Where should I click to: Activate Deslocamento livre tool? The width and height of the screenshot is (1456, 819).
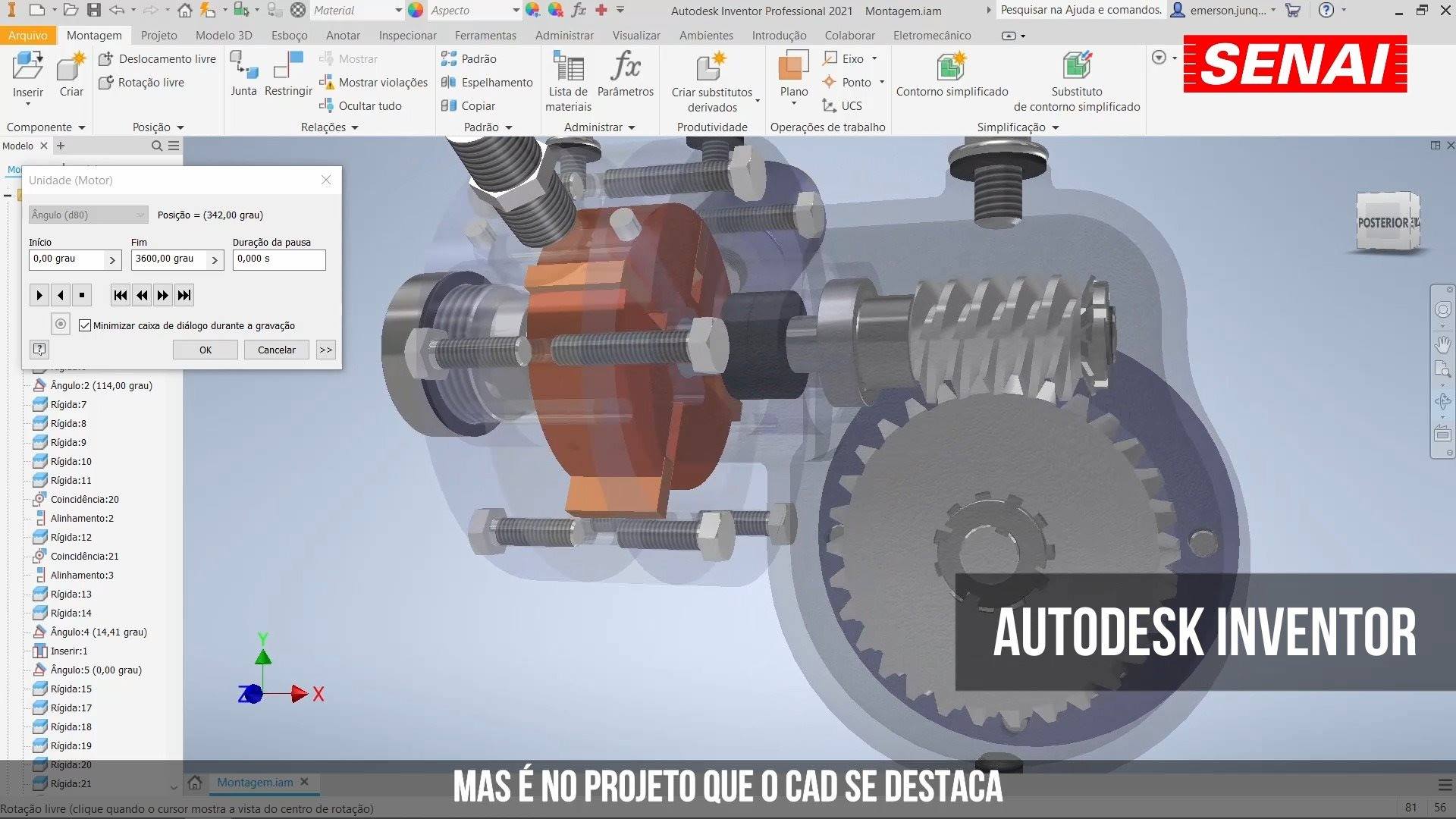click(158, 58)
